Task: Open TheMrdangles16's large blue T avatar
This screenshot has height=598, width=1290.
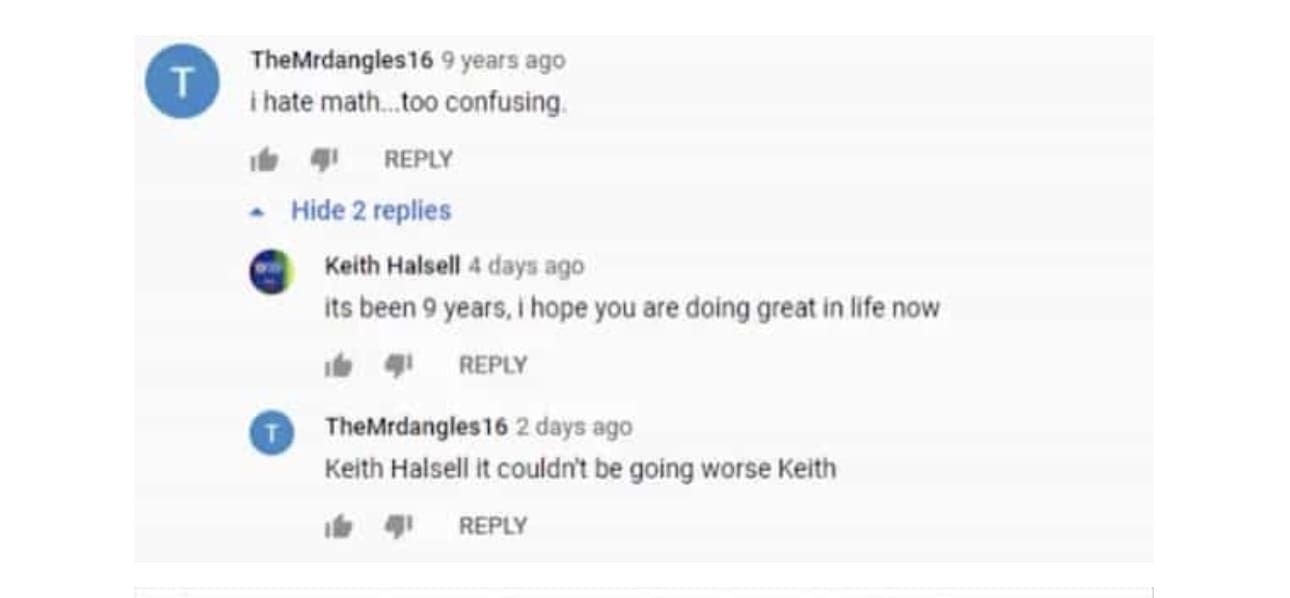Action: click(182, 82)
